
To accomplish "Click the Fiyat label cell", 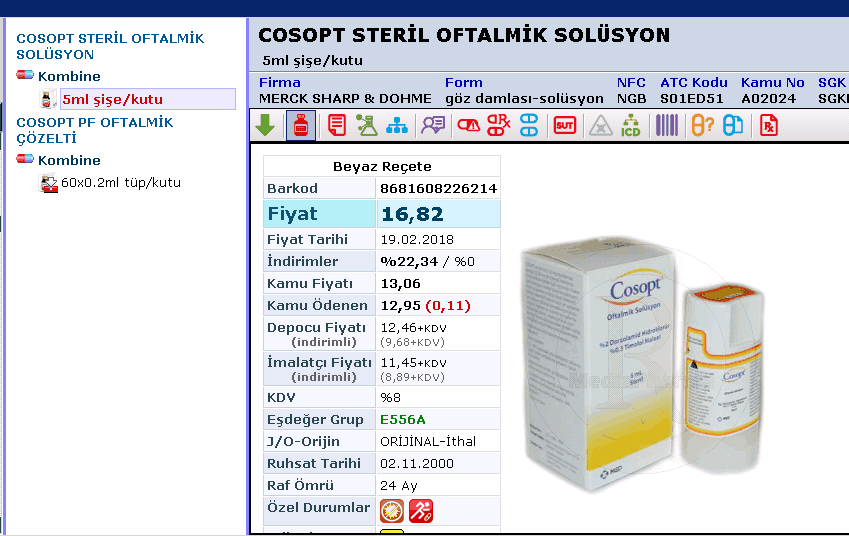I will pos(319,214).
